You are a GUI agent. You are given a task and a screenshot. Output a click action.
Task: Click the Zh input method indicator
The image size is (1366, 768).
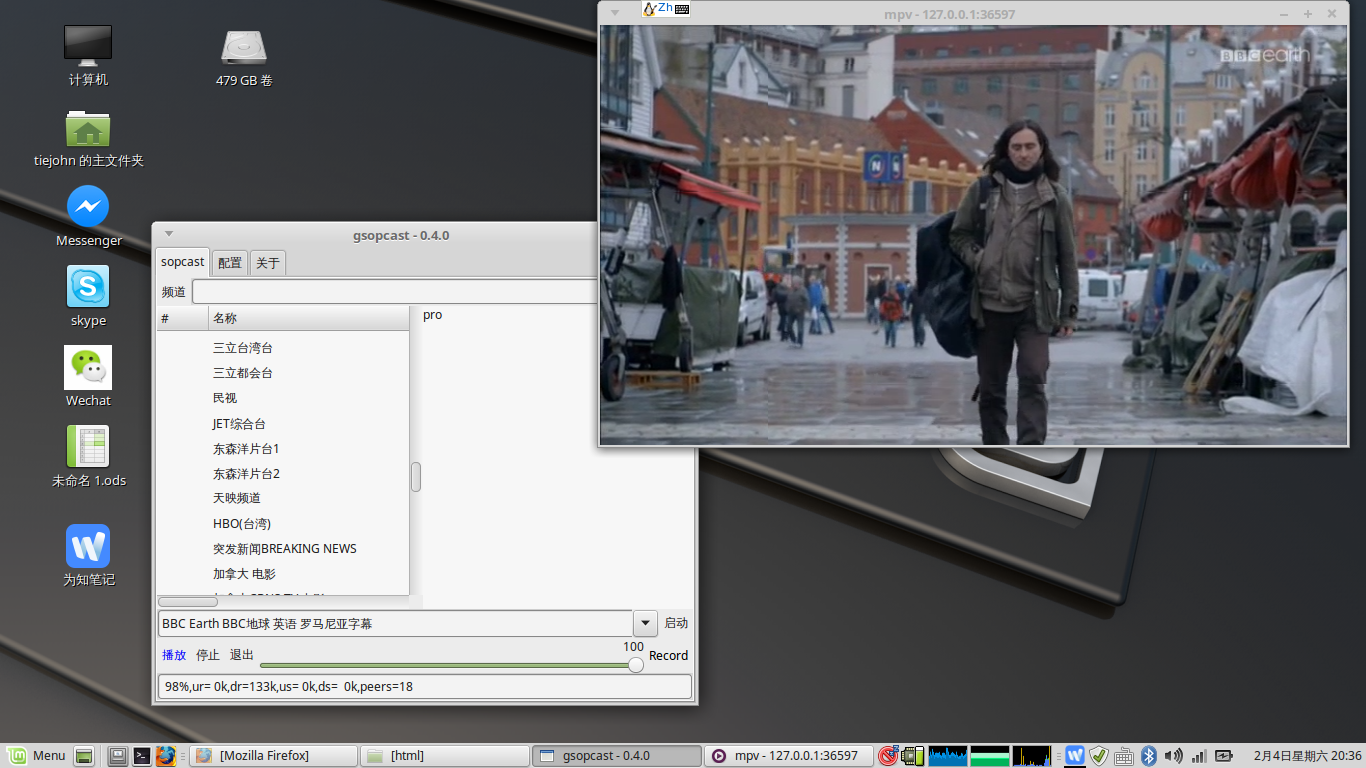pos(666,8)
